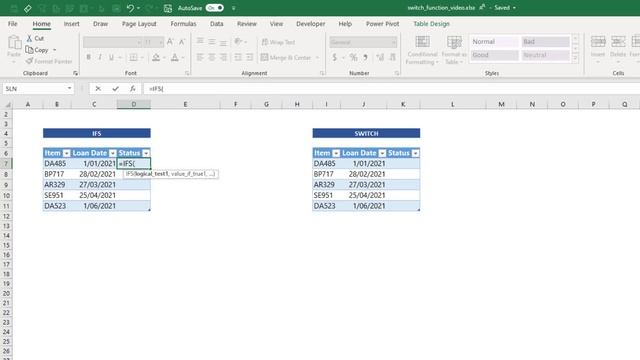This screenshot has height=360, width=640.
Task: Go to the Power Pivot tab
Action: pos(382,24)
